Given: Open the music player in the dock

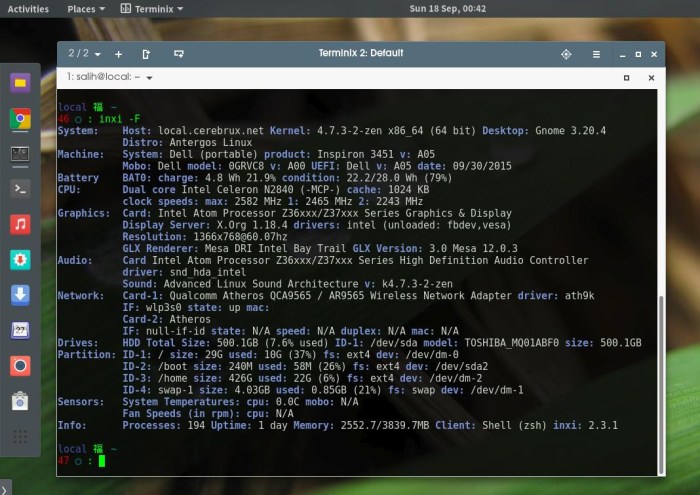Looking at the screenshot, I should 20,224.
